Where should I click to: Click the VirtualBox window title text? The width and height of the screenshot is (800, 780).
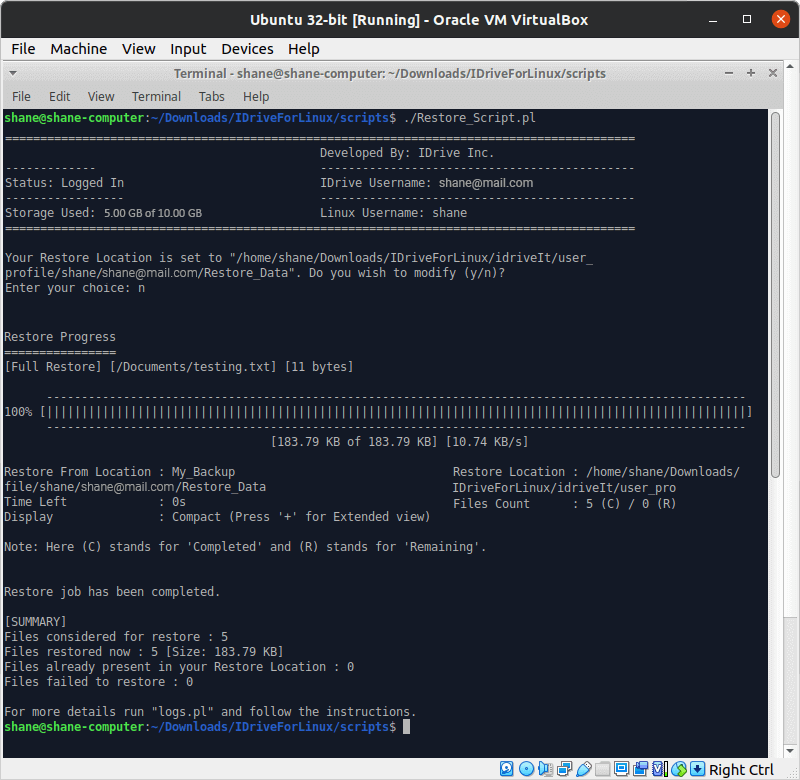pyautogui.click(x=419, y=20)
